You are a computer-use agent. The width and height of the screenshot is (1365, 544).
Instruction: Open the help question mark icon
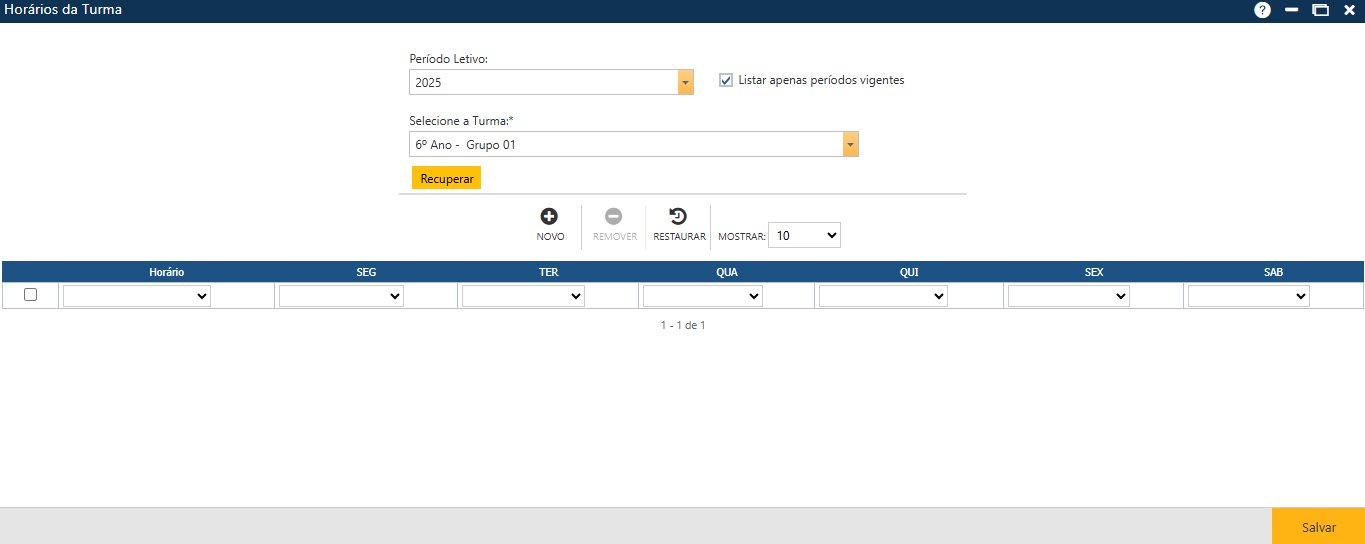click(x=1262, y=10)
